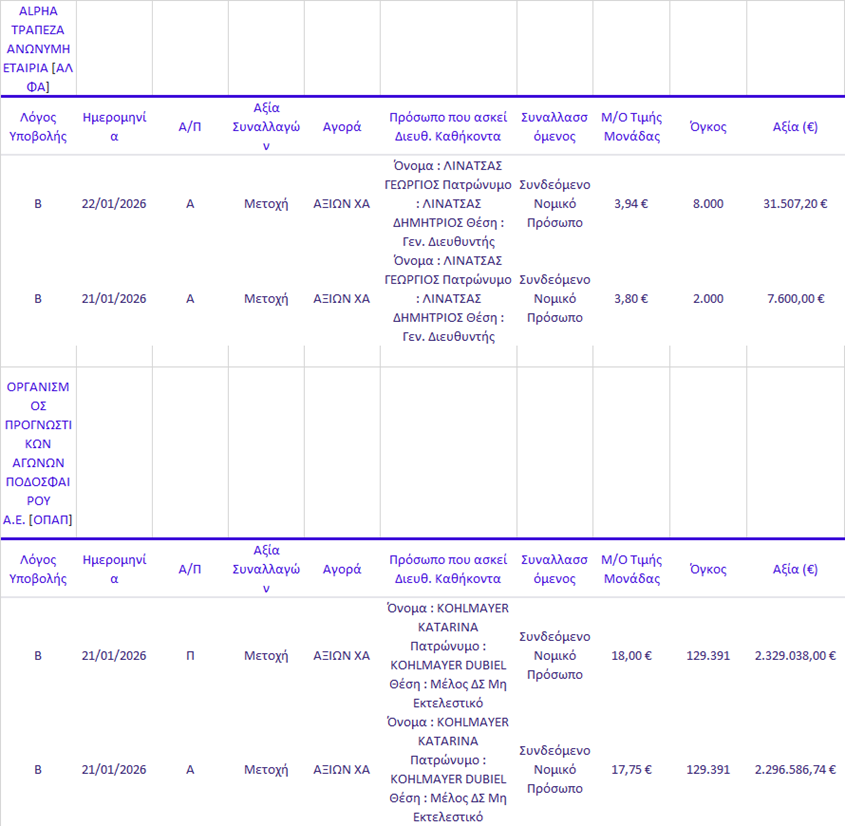Click the ΟΡΓΑΝΙΣΜΟΣ ΠΡΟΓΝΩΣΤΙΚΩΝ ΑΓΩΝΩΝ ΠΟΔΟΣΦΑΙΡΟΥ [ΟΠΑΠ] name
845x826 pixels.
(38, 453)
